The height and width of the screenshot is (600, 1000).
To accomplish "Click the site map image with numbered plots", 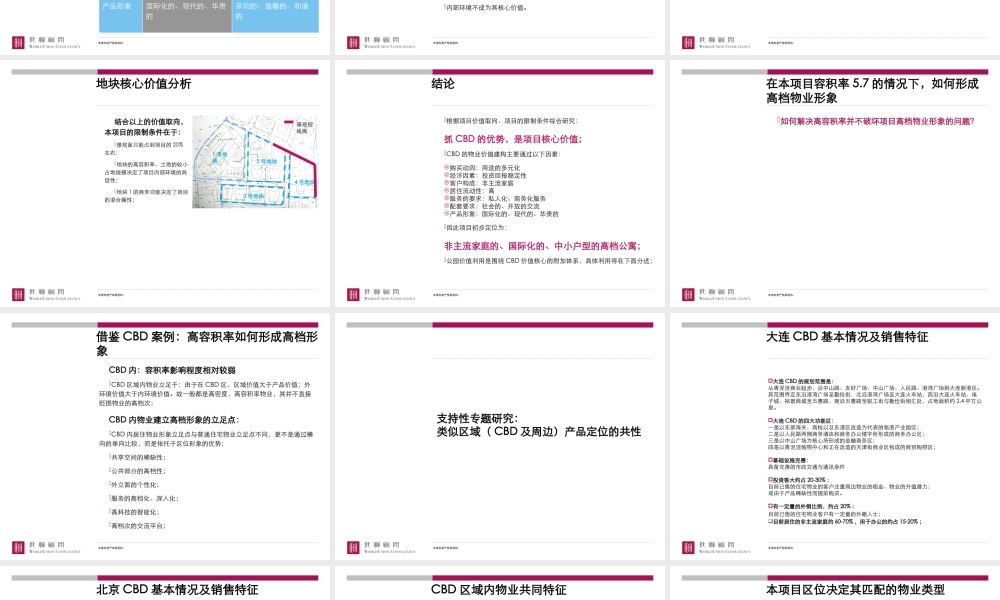I will pos(253,161).
